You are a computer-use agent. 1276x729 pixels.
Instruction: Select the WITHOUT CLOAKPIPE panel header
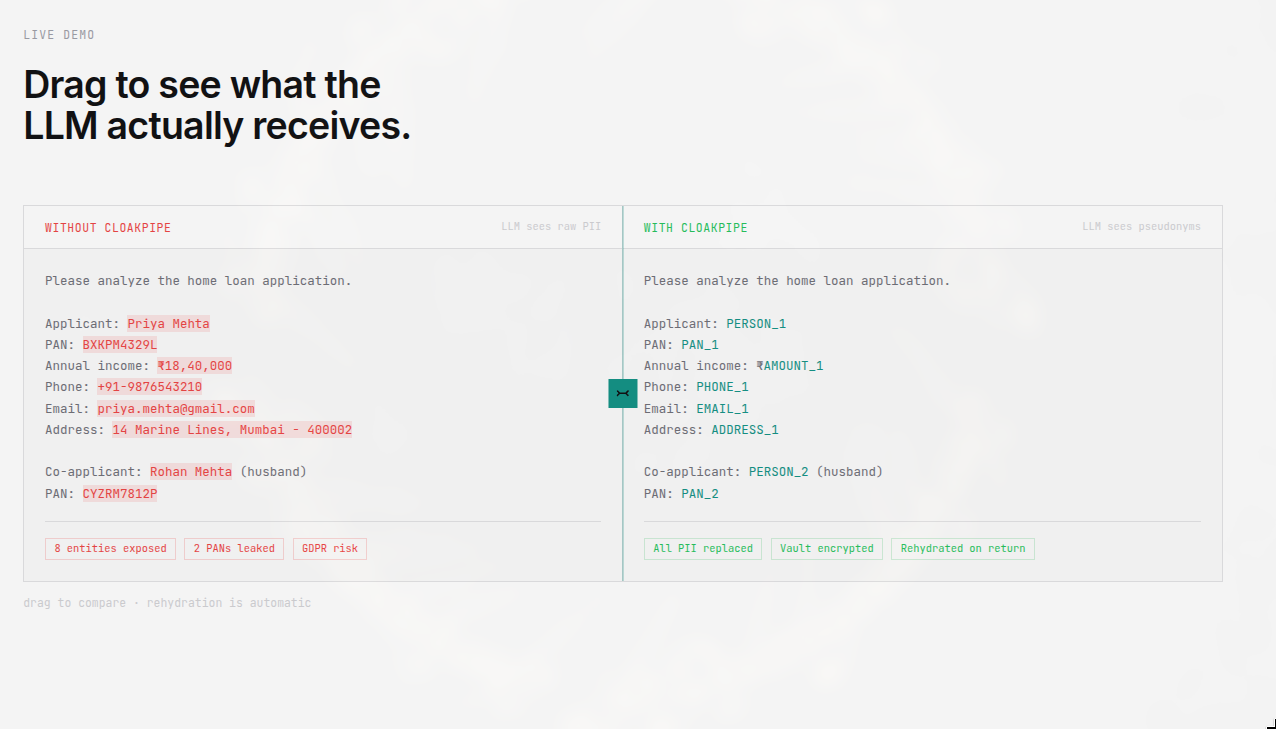click(107, 227)
